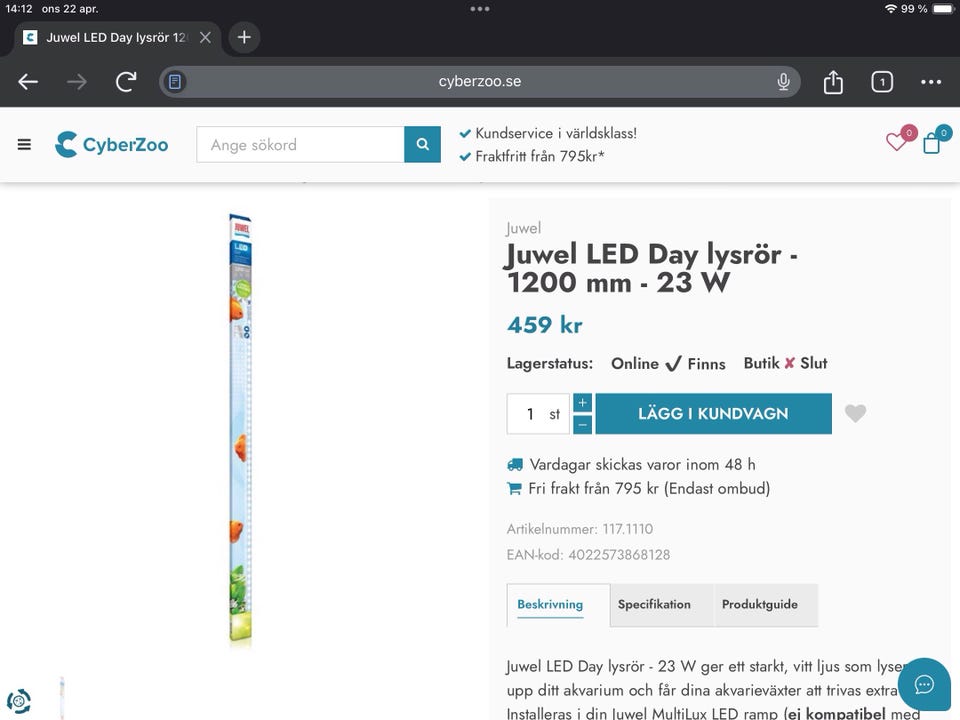960x720 pixels.
Task: Close the Juwel LED Day browser tab
Action: (x=205, y=38)
